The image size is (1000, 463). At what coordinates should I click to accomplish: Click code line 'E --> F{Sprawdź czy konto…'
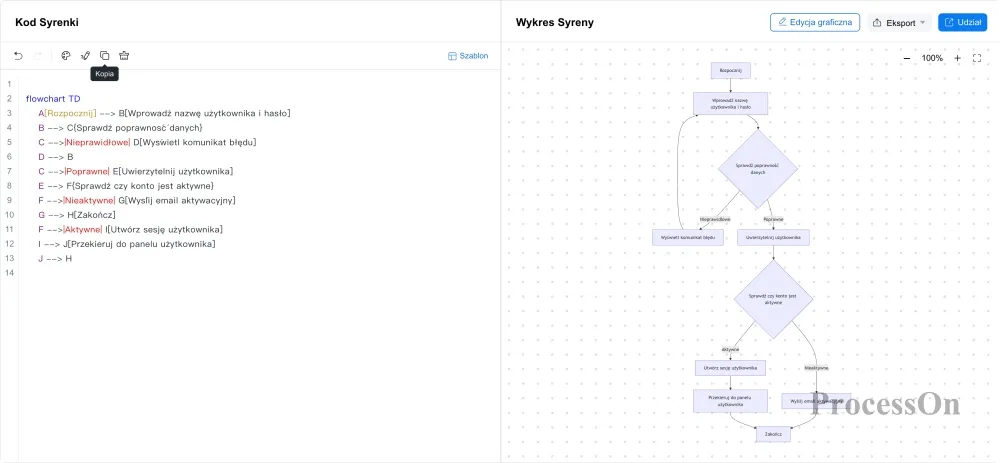(126, 186)
